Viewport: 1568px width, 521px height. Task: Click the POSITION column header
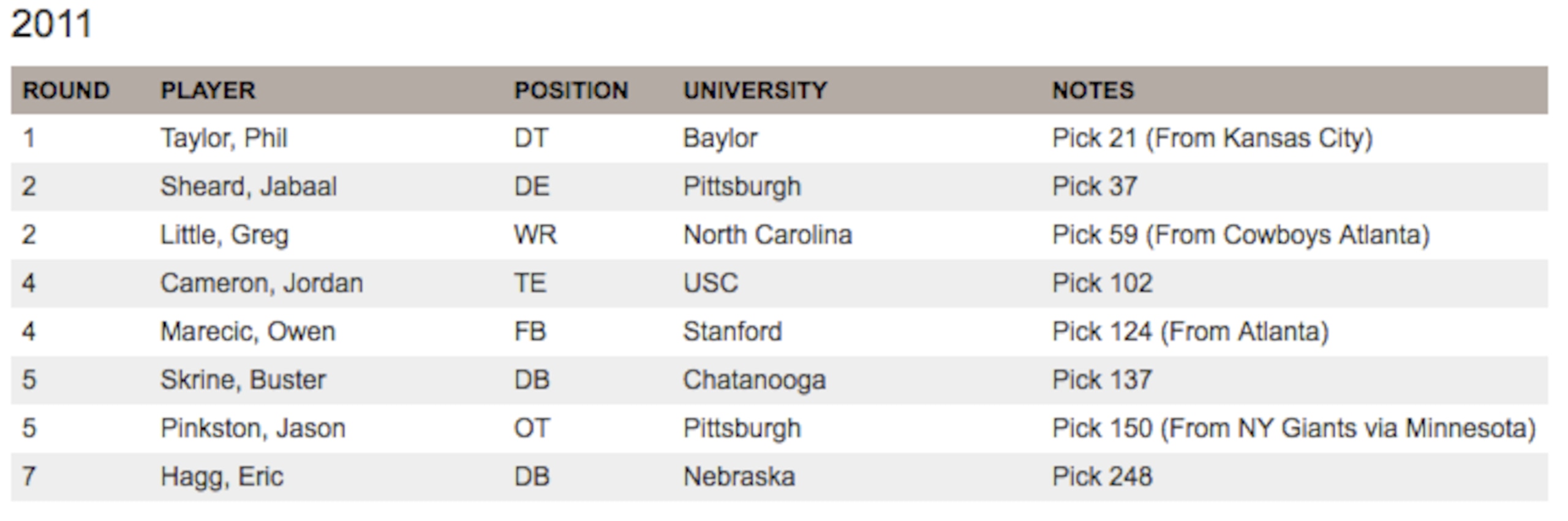click(x=571, y=91)
